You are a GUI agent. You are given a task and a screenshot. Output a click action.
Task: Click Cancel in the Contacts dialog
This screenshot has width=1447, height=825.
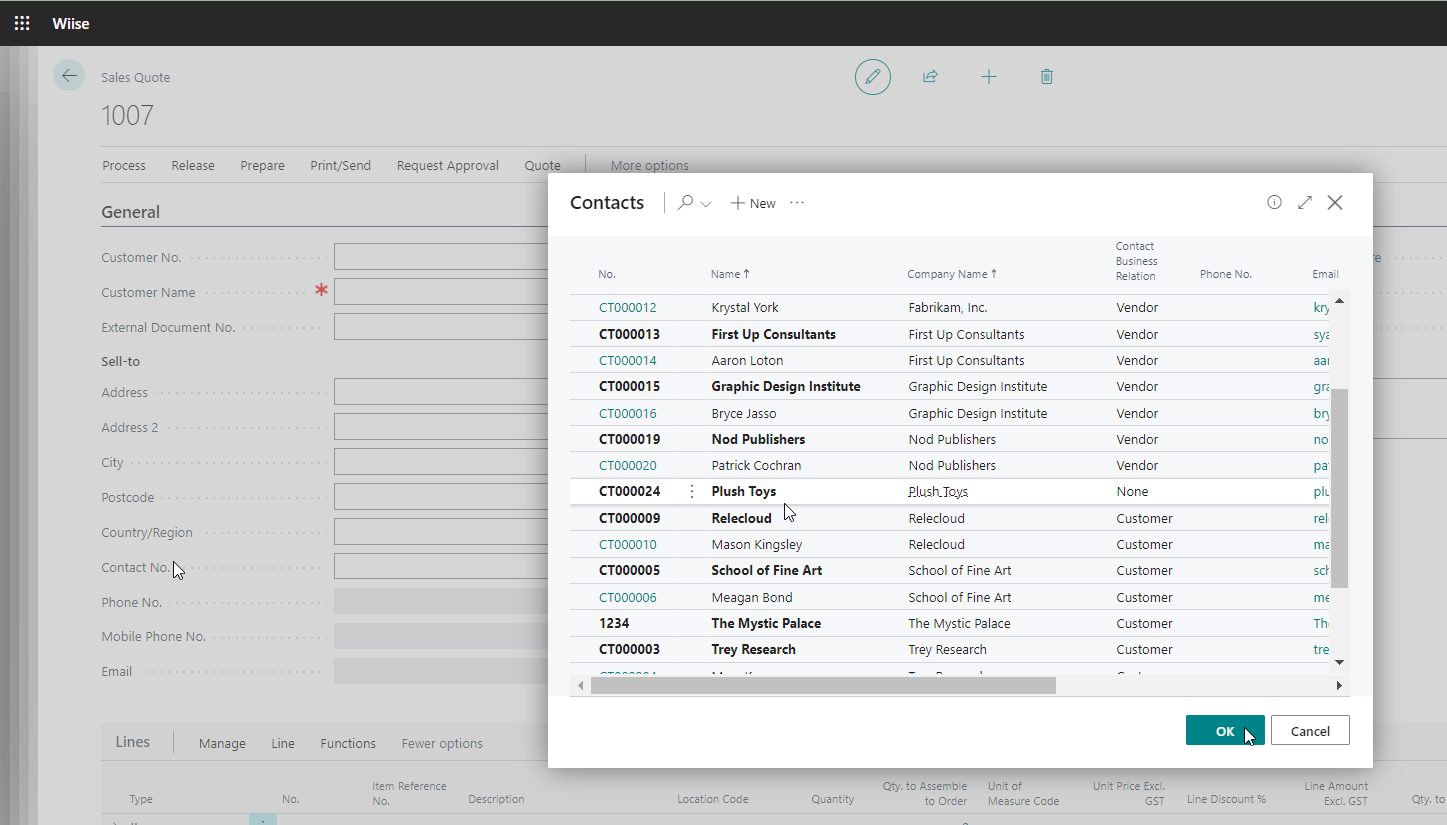(x=1310, y=731)
